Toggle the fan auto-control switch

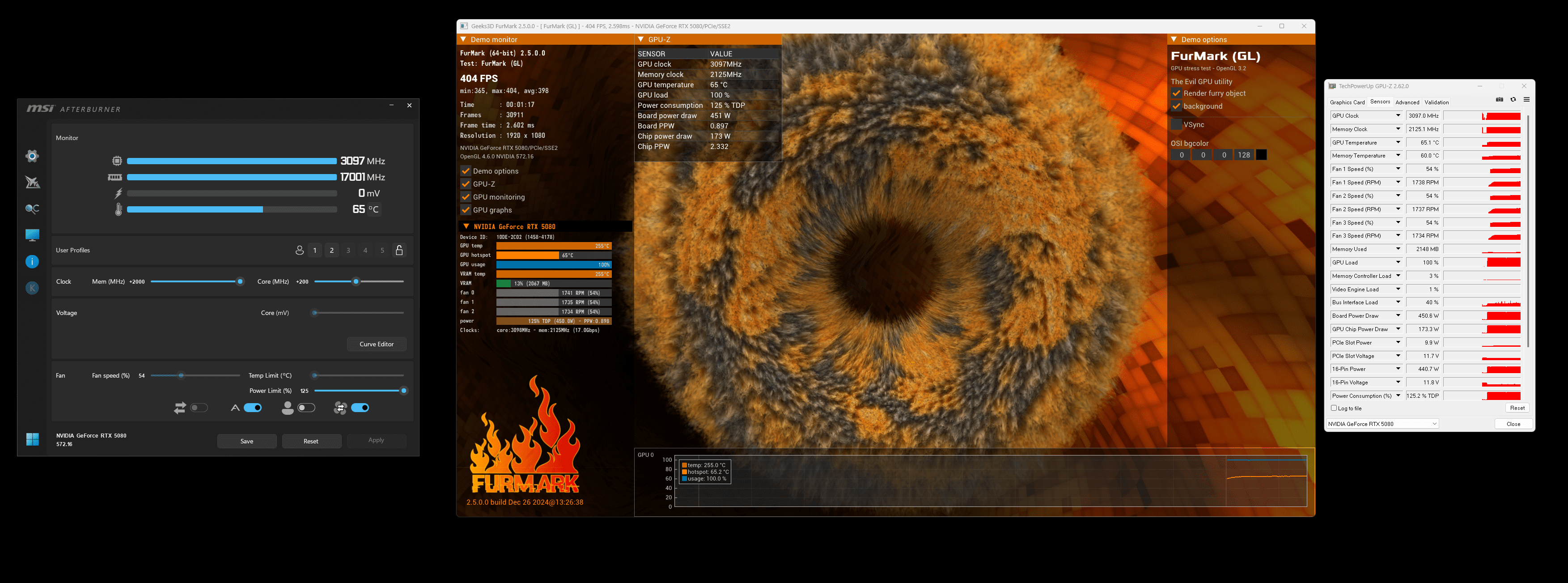tap(253, 408)
